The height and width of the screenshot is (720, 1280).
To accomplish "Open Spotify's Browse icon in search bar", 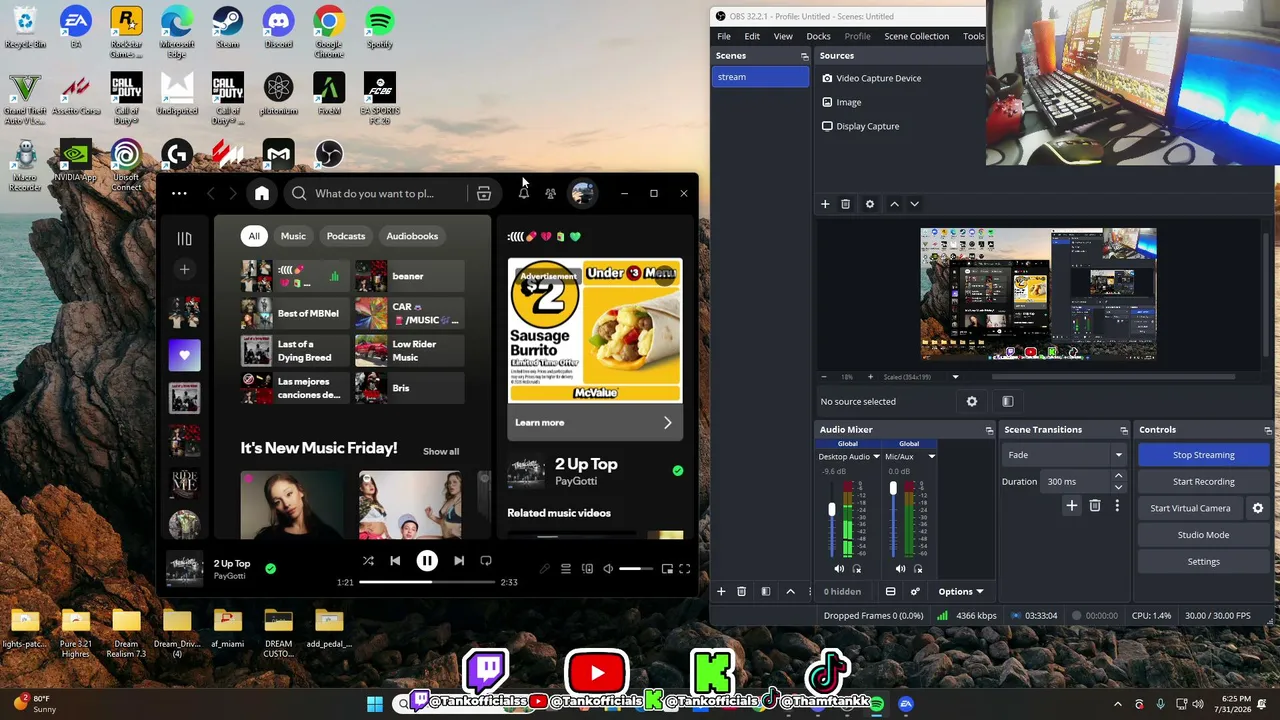I will coord(484,193).
